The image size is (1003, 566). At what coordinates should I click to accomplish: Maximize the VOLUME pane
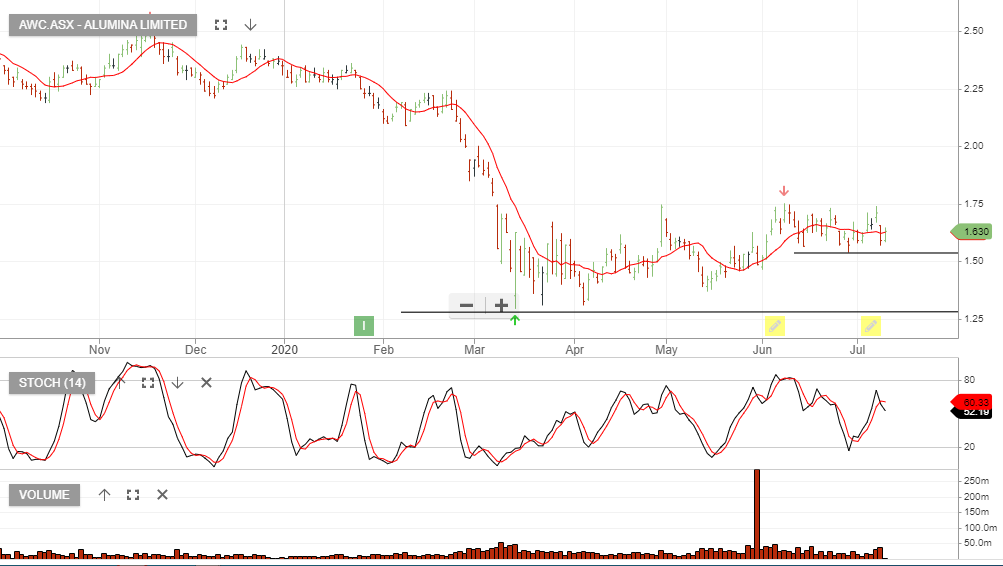[x=133, y=494]
